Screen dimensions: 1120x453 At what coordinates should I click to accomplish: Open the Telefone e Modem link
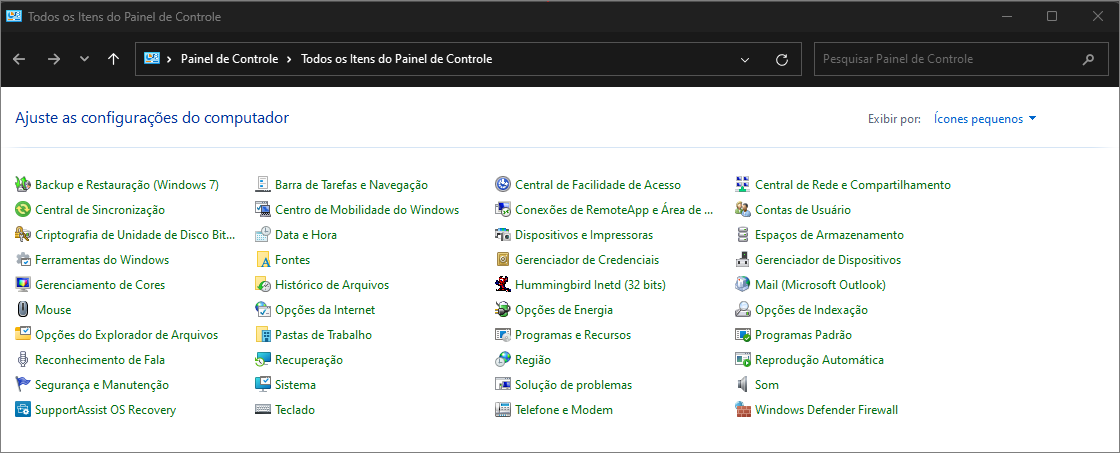(564, 410)
